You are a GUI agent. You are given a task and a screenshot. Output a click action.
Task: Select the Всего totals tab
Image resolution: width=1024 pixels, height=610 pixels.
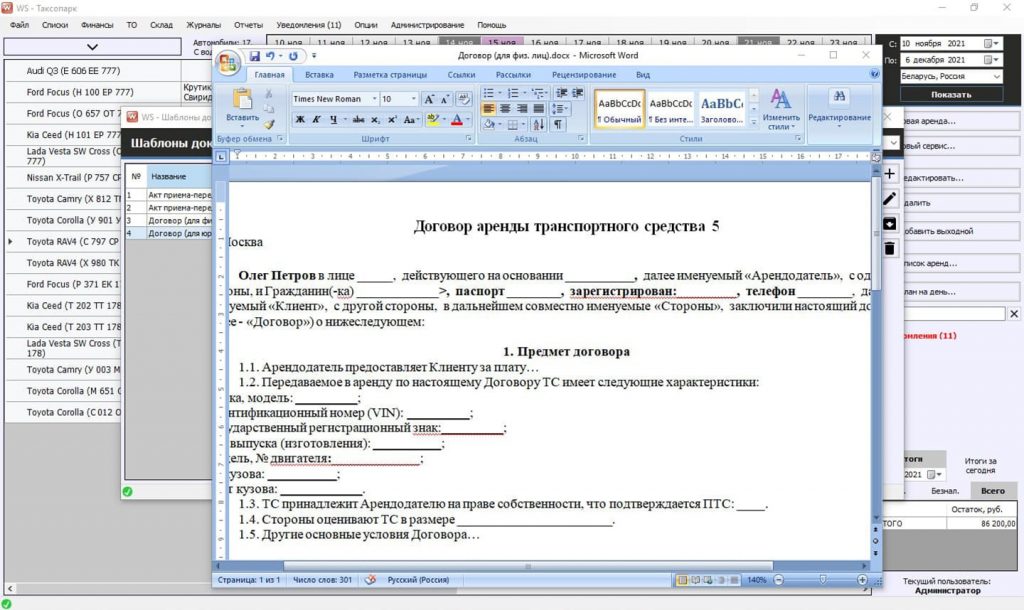point(993,490)
